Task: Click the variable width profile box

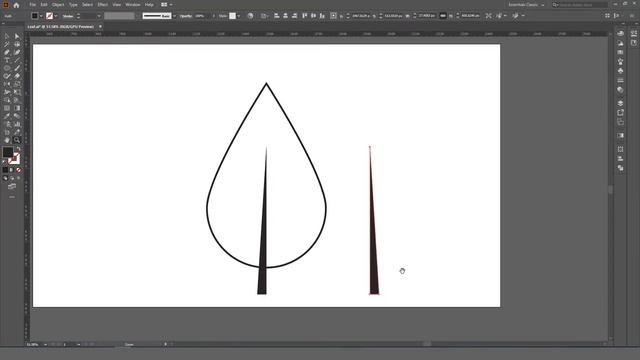Action: pos(119,16)
